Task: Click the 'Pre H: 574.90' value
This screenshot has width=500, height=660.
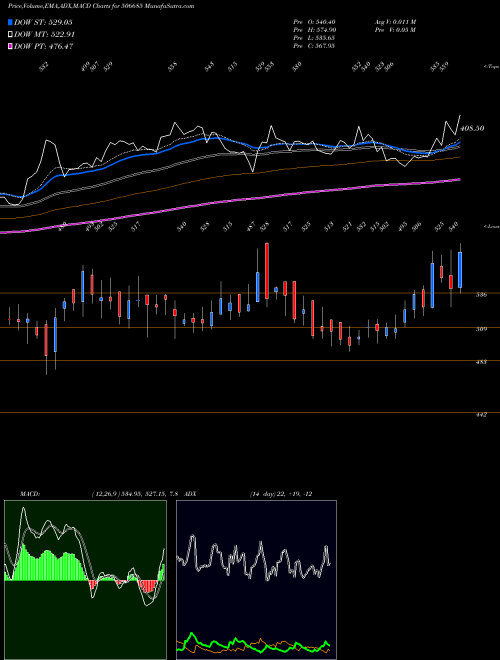Action: [314, 30]
